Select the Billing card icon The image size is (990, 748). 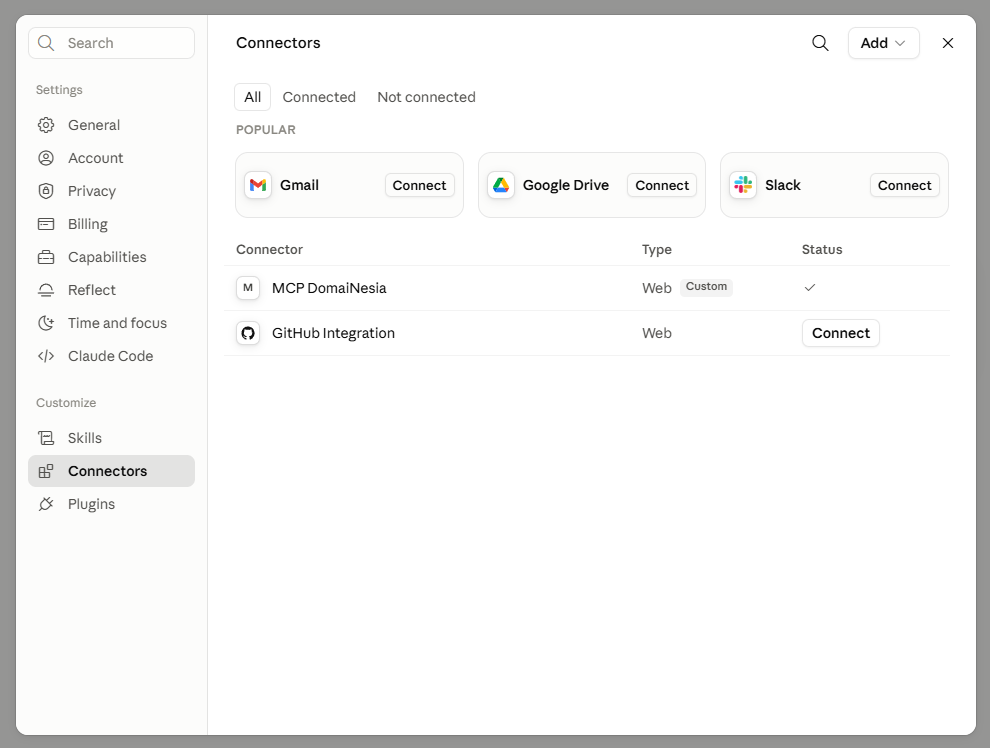[x=46, y=224]
